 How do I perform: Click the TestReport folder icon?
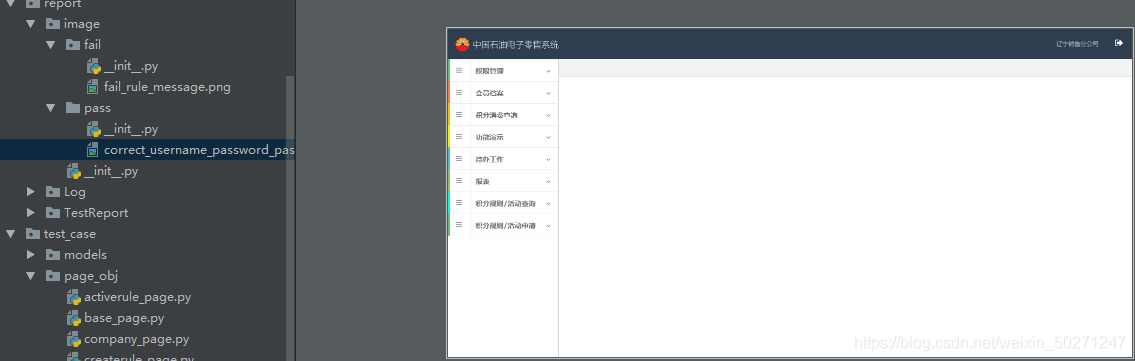click(x=52, y=213)
